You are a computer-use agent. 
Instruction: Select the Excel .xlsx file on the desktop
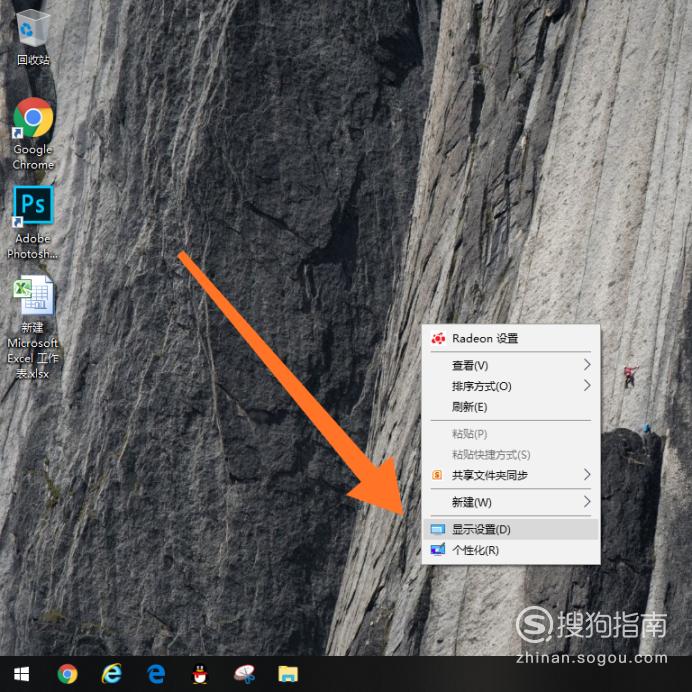pyautogui.click(x=33, y=327)
